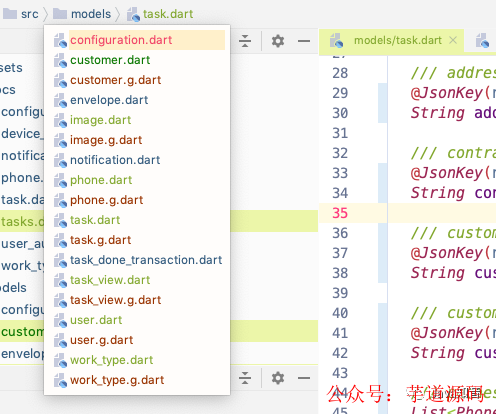Open customer.dart from the popup list
Screen dimensions: 496x414
coord(110,60)
